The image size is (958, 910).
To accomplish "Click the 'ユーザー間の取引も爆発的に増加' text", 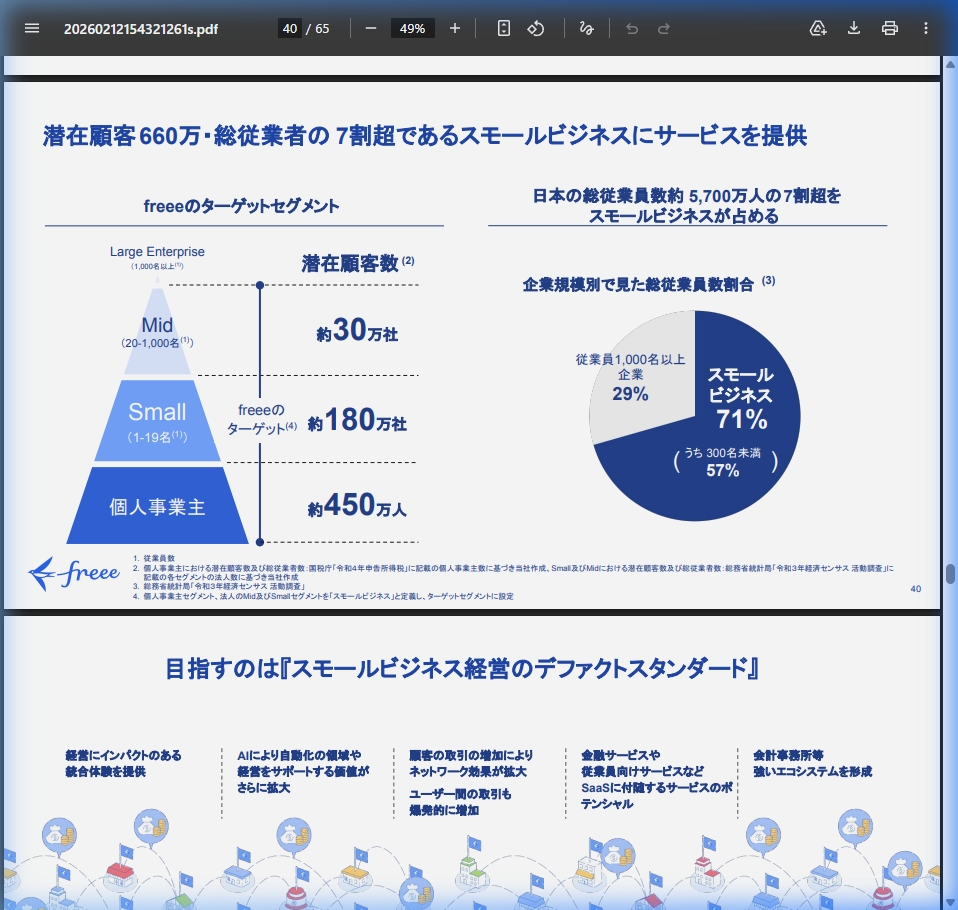I will 460,802.
